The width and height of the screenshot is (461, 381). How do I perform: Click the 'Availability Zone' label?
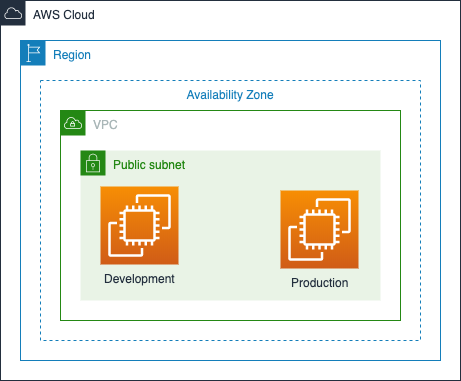[230, 95]
